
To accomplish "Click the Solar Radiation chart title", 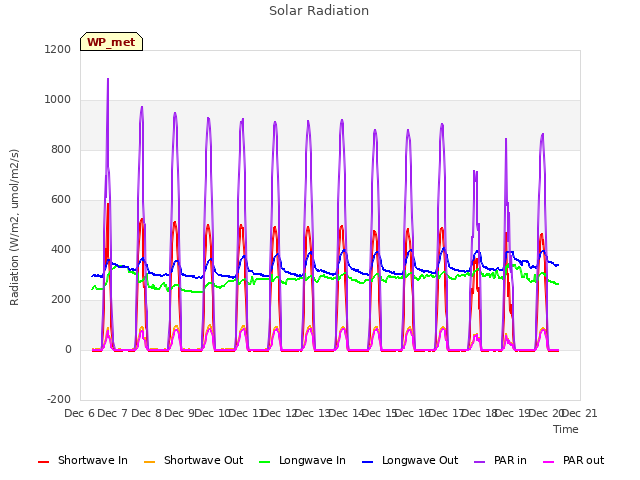I will tap(319, 11).
